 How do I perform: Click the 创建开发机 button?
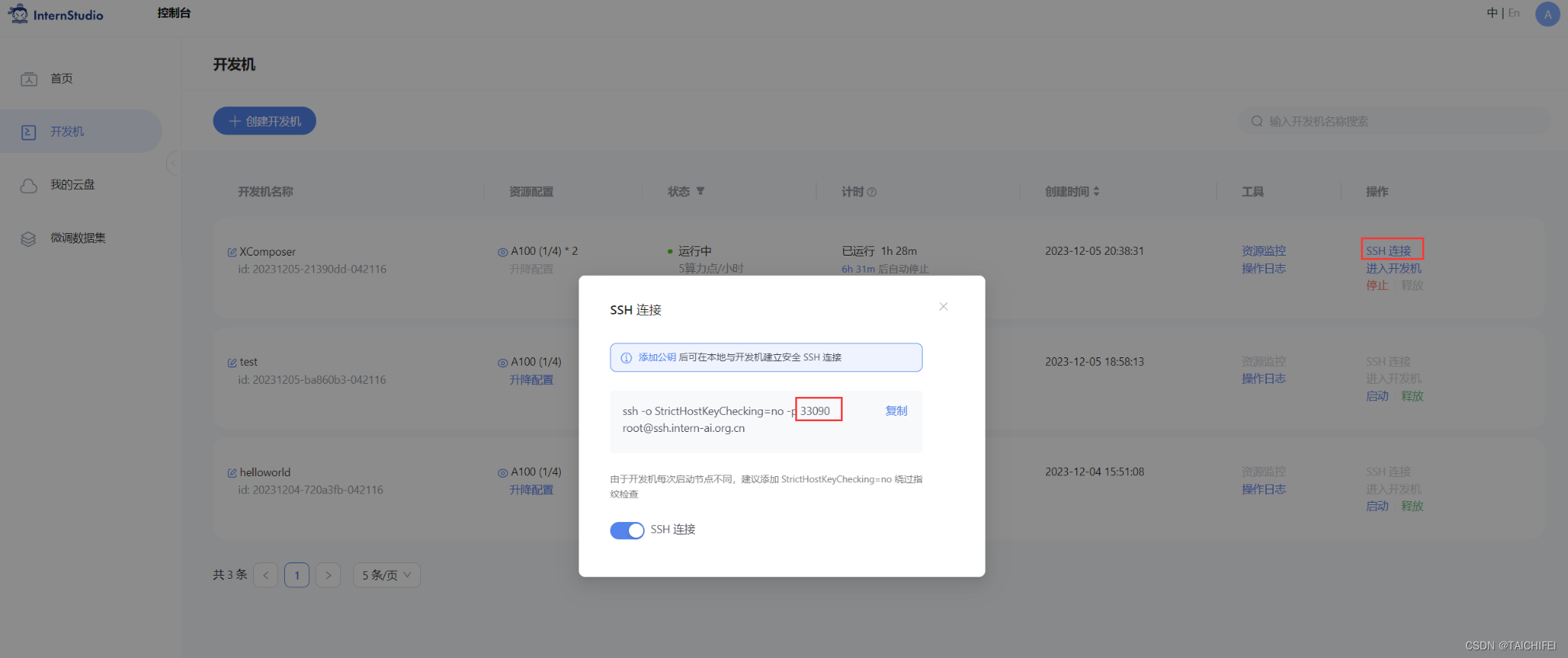(x=264, y=121)
